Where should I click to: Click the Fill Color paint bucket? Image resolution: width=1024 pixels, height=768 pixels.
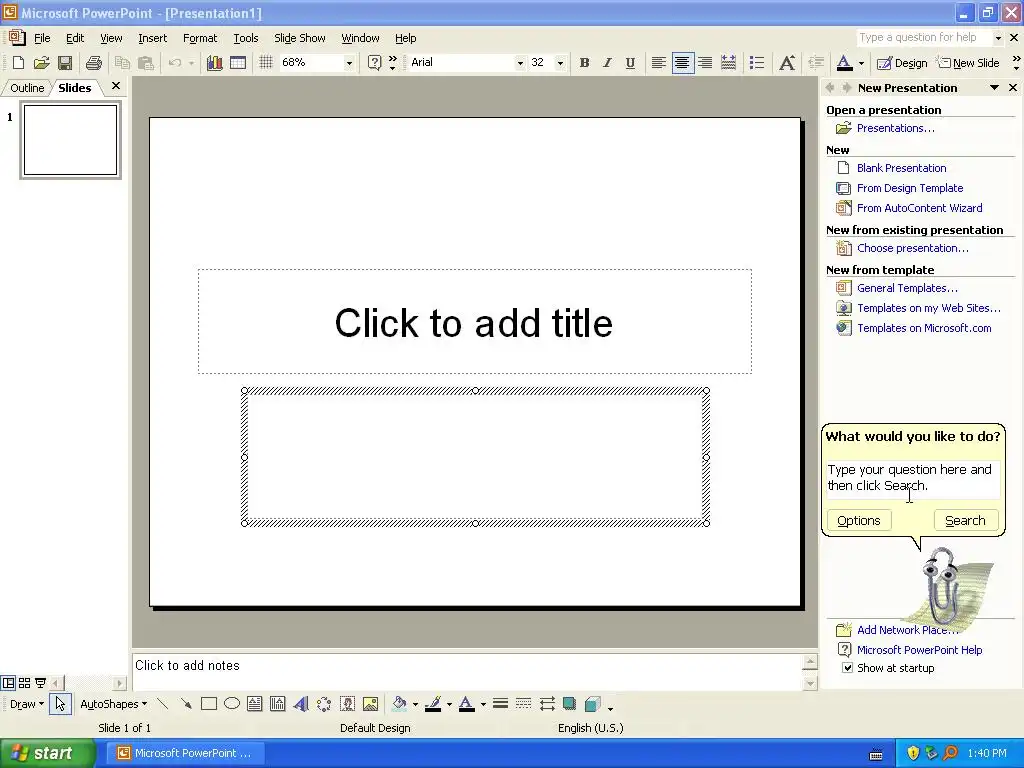point(399,704)
